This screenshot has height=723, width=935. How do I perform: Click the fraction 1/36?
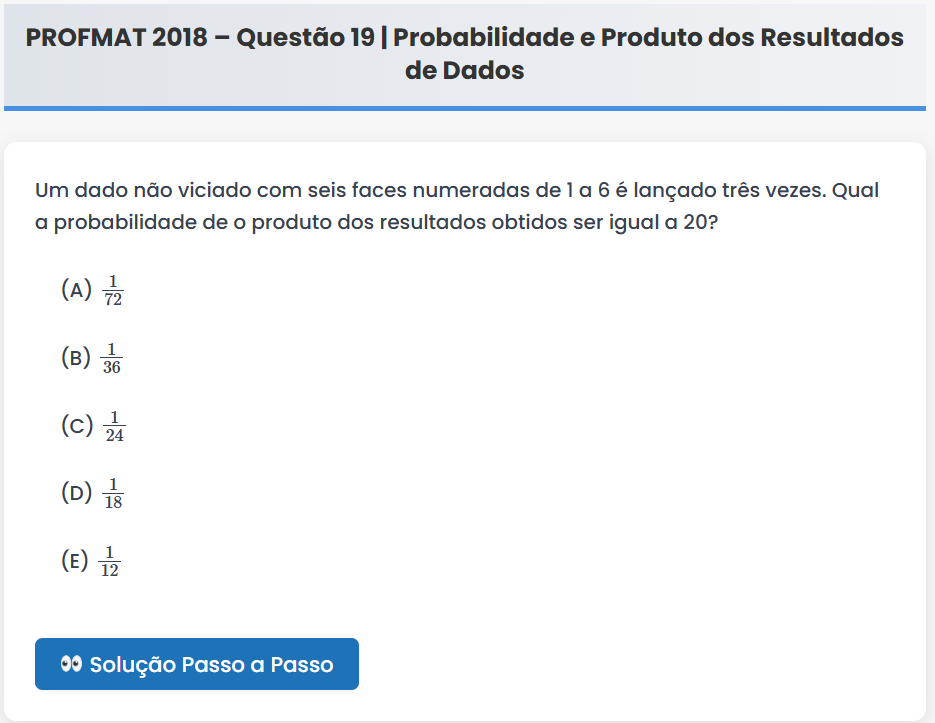click(112, 359)
